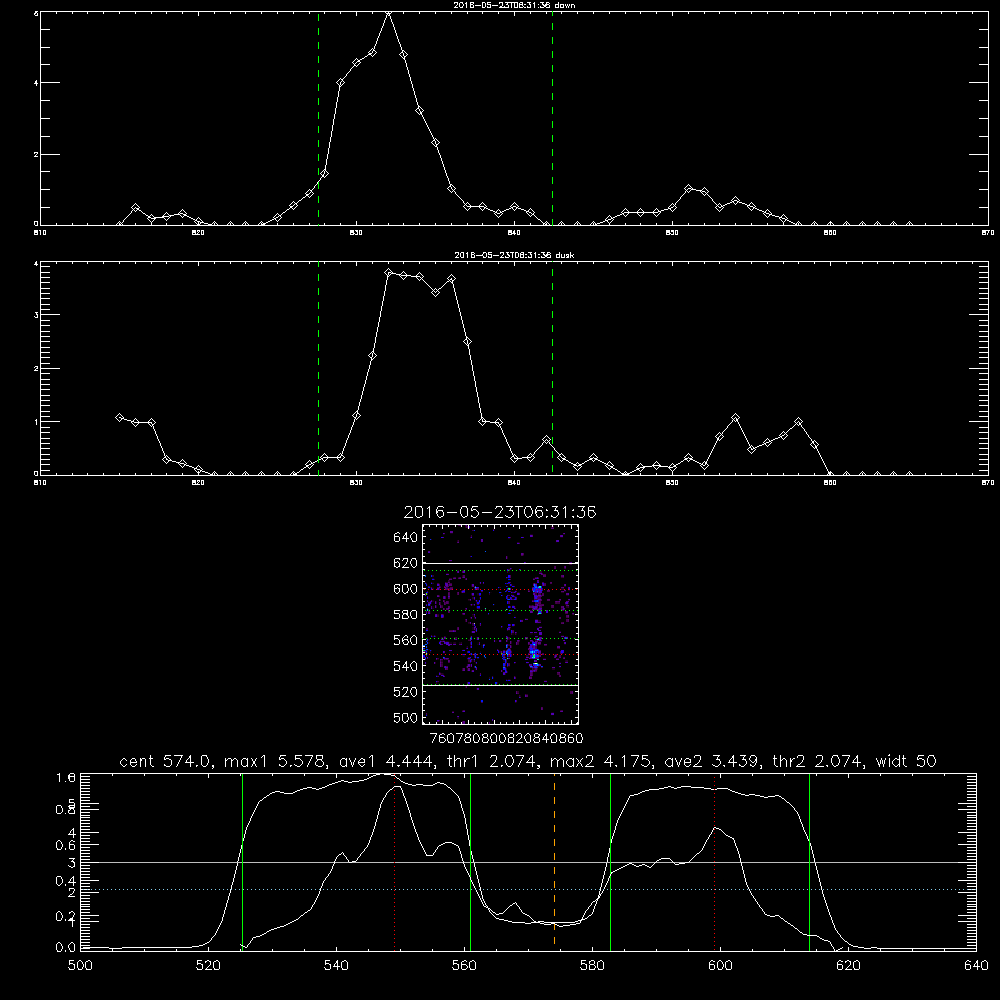Click the '500' x-axis label of bottom plot

coord(80,966)
